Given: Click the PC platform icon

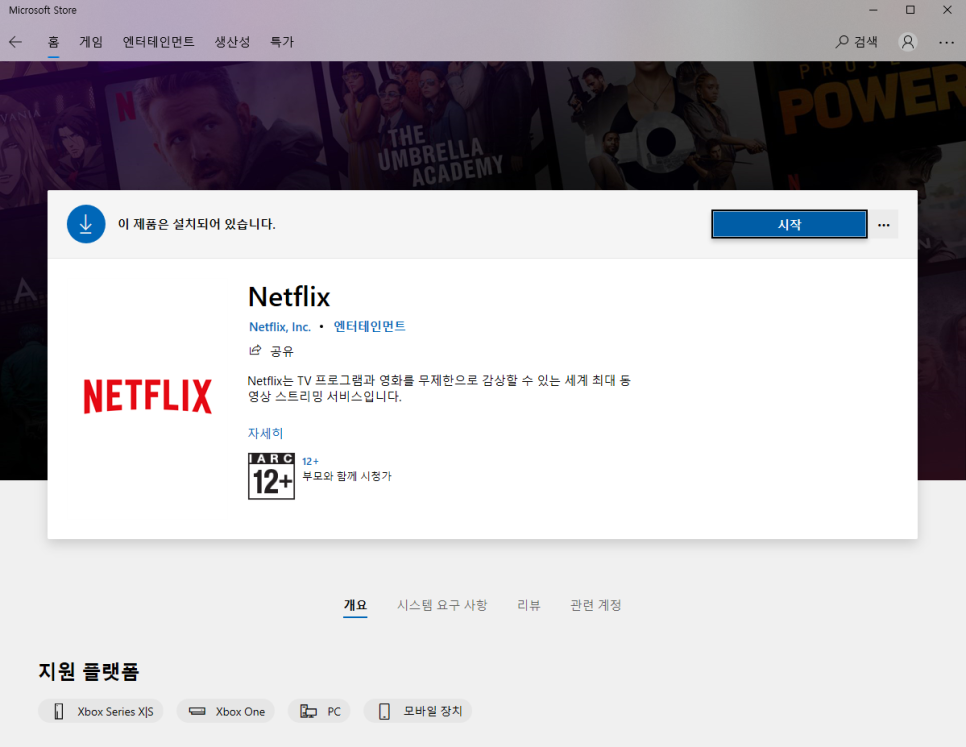Looking at the screenshot, I should click(x=308, y=711).
